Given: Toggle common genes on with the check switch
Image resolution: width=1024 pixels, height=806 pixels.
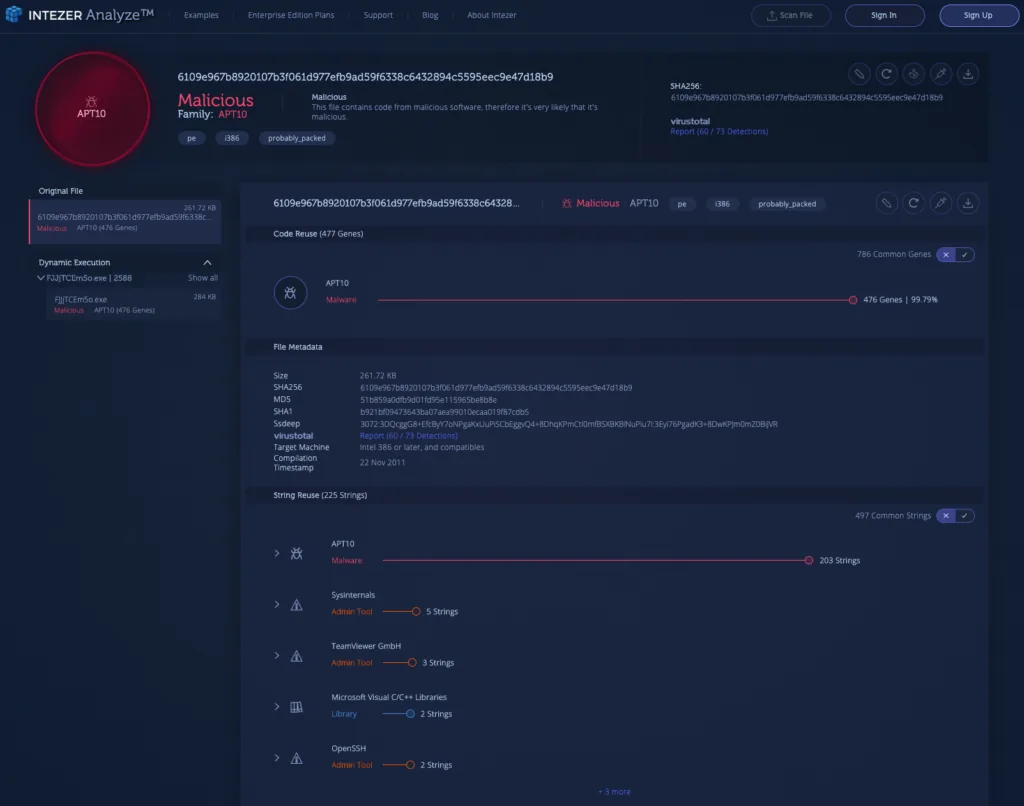Looking at the screenshot, I should [x=965, y=255].
